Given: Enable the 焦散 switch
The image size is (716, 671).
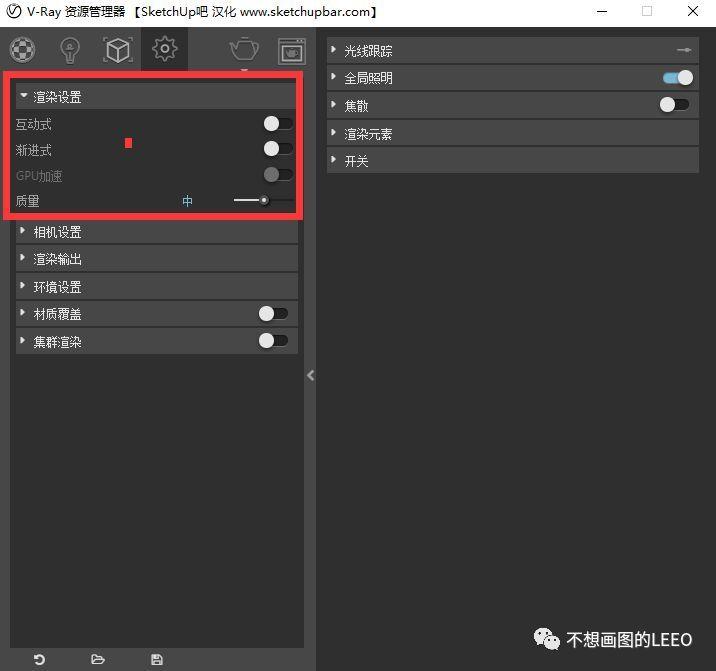Looking at the screenshot, I should pyautogui.click(x=674, y=105).
